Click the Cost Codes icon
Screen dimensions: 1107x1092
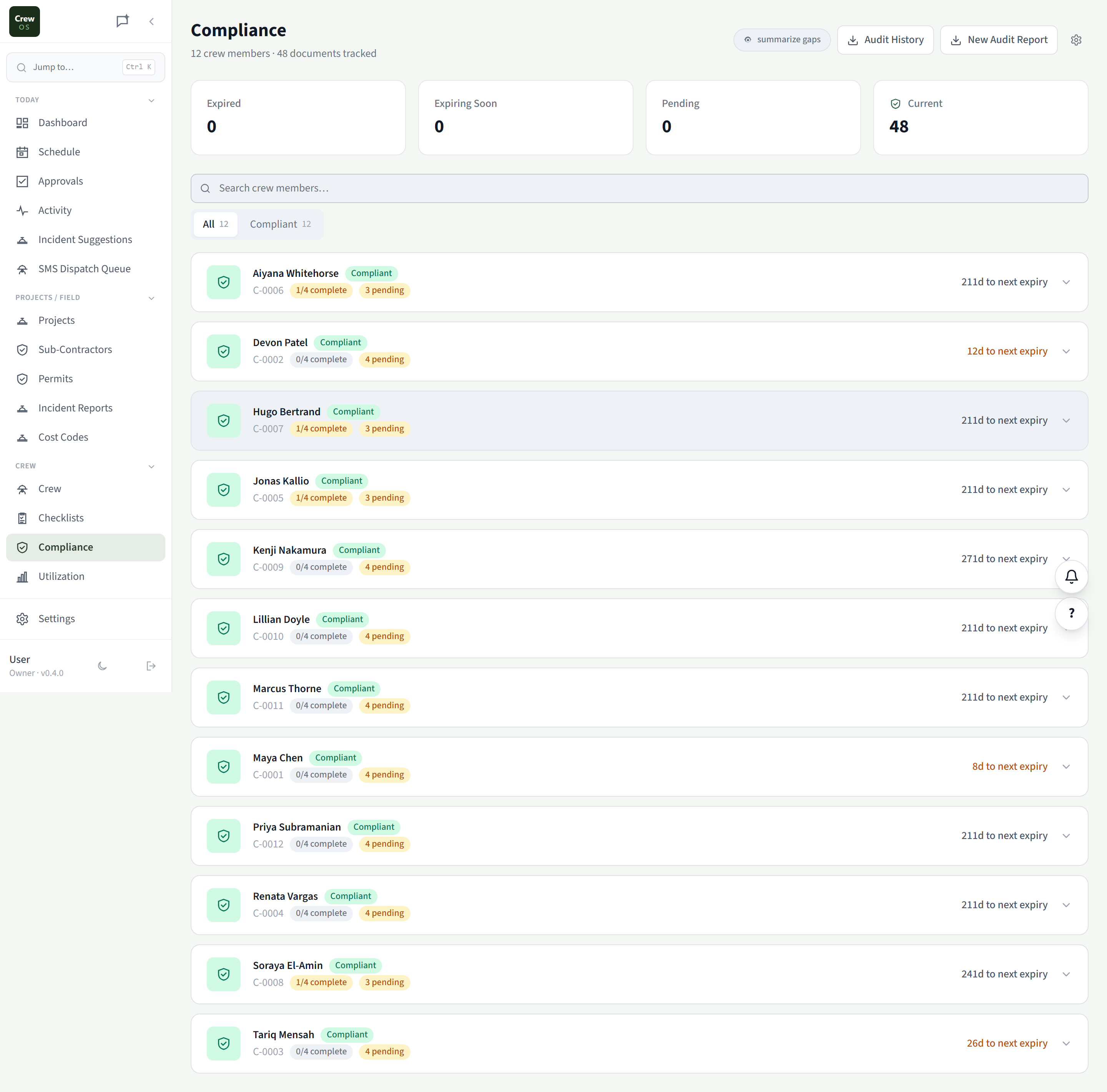click(x=22, y=437)
